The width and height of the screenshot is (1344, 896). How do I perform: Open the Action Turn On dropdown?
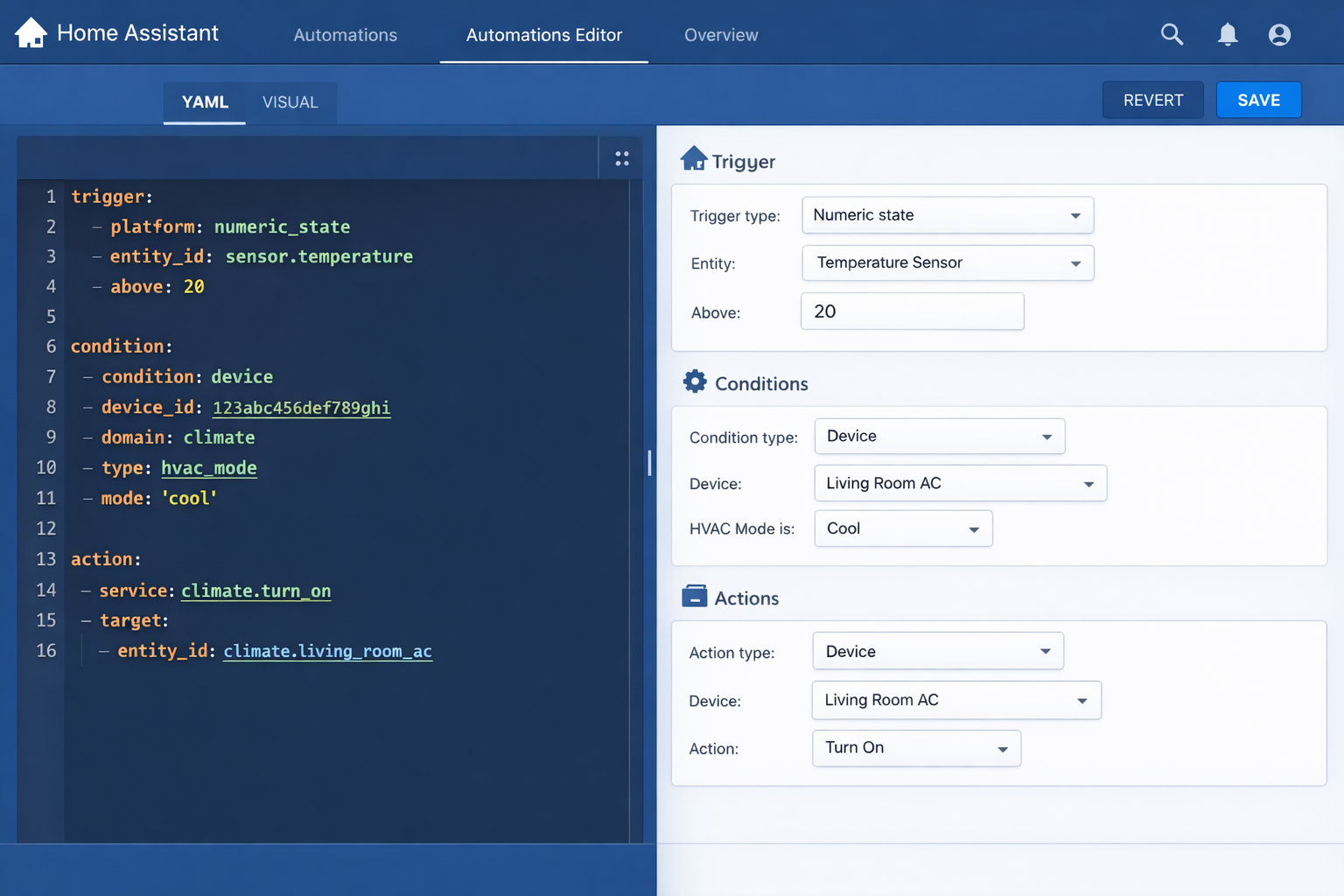coord(916,748)
